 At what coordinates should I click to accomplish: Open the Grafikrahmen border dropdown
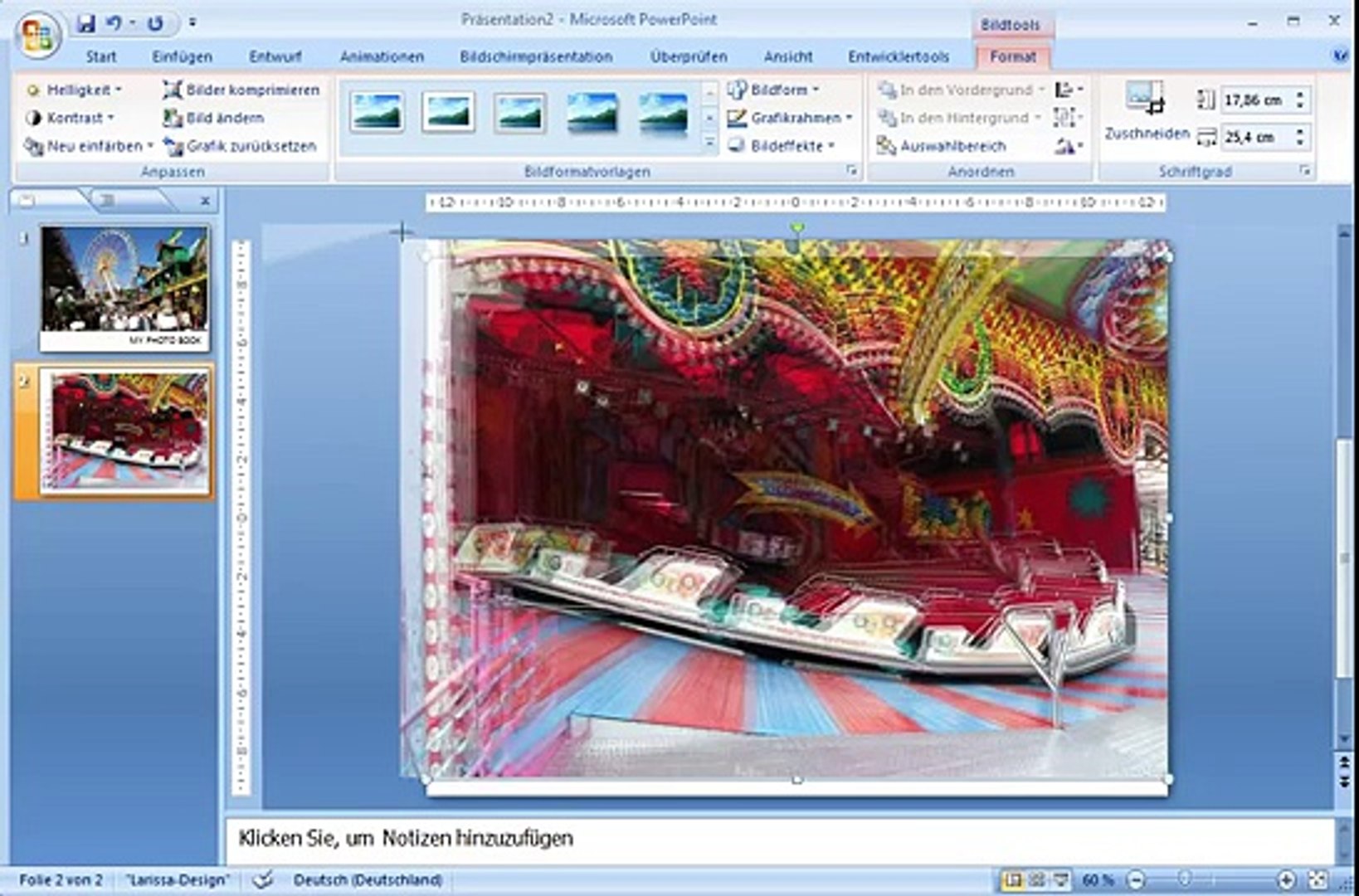pos(790,118)
